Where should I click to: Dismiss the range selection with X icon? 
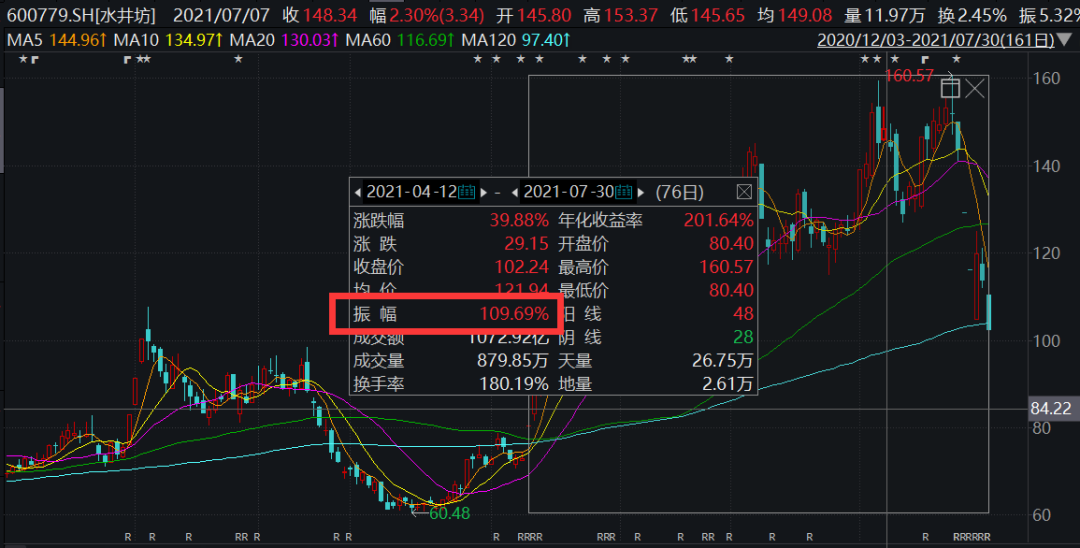click(974, 89)
